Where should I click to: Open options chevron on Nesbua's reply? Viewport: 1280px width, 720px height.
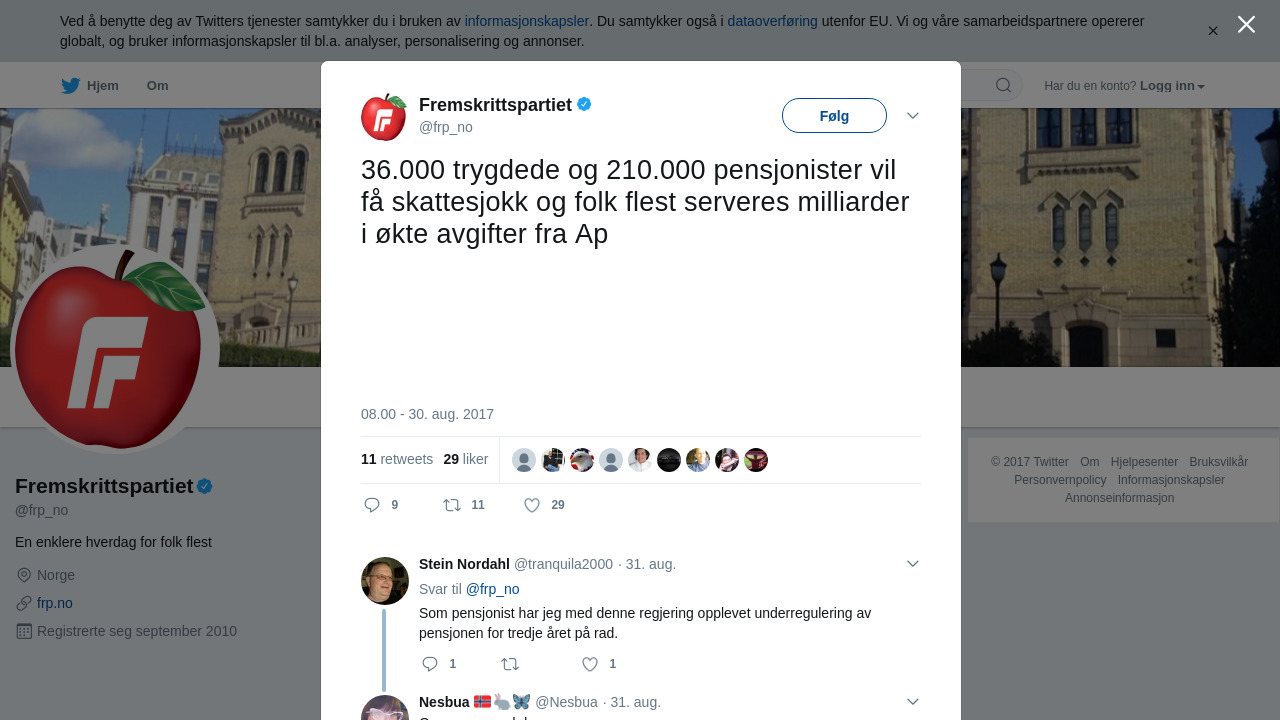point(913,702)
